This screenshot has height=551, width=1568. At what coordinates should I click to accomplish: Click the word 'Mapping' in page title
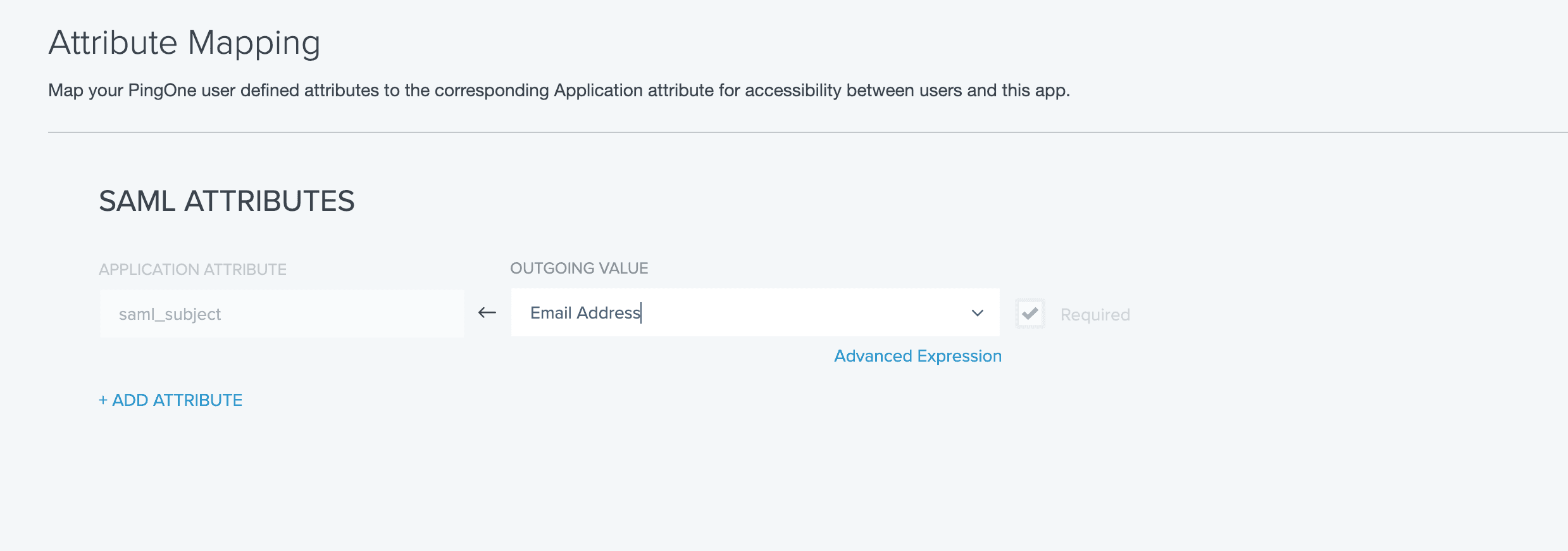[254, 43]
